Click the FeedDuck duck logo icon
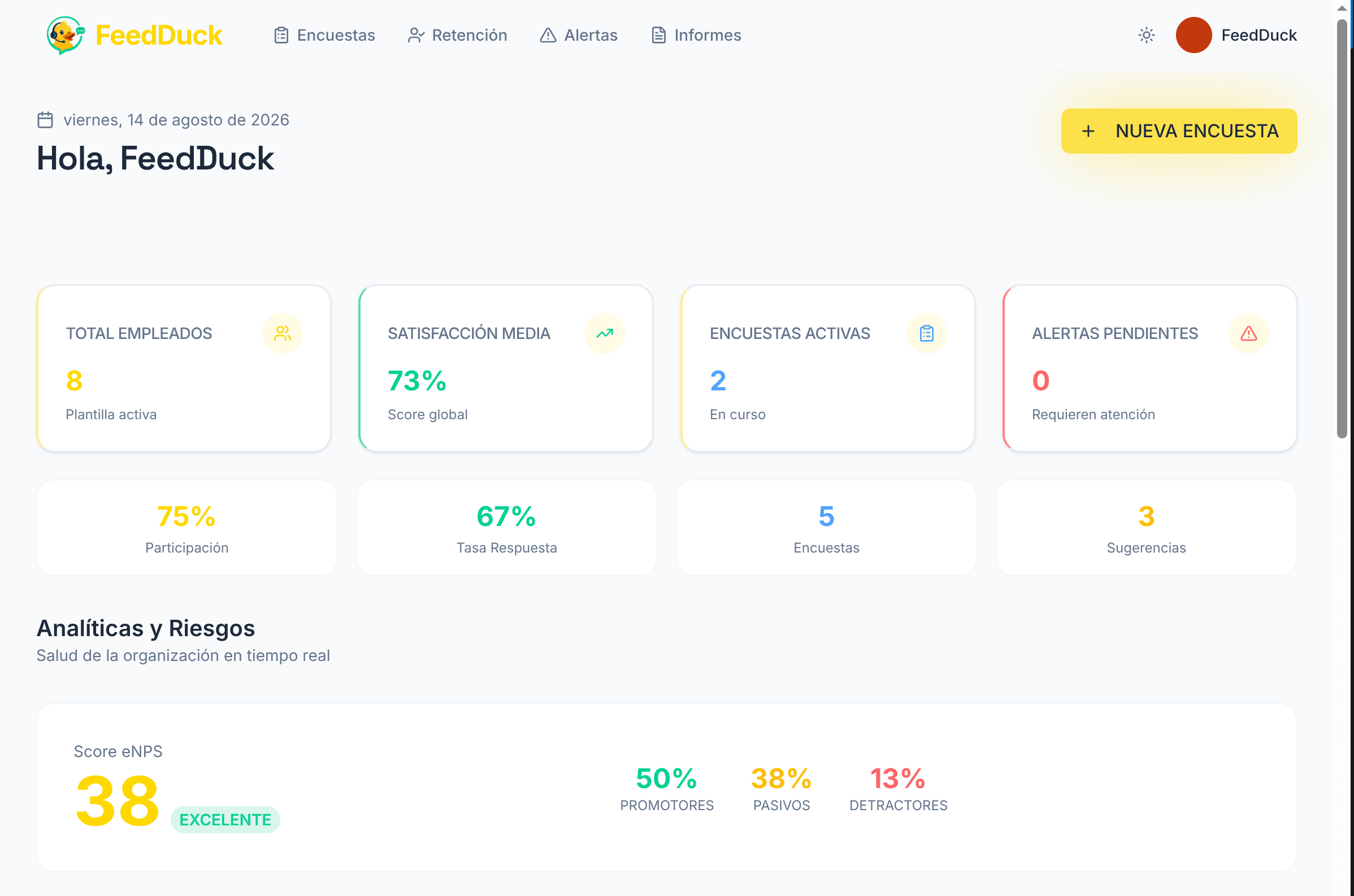 point(66,35)
